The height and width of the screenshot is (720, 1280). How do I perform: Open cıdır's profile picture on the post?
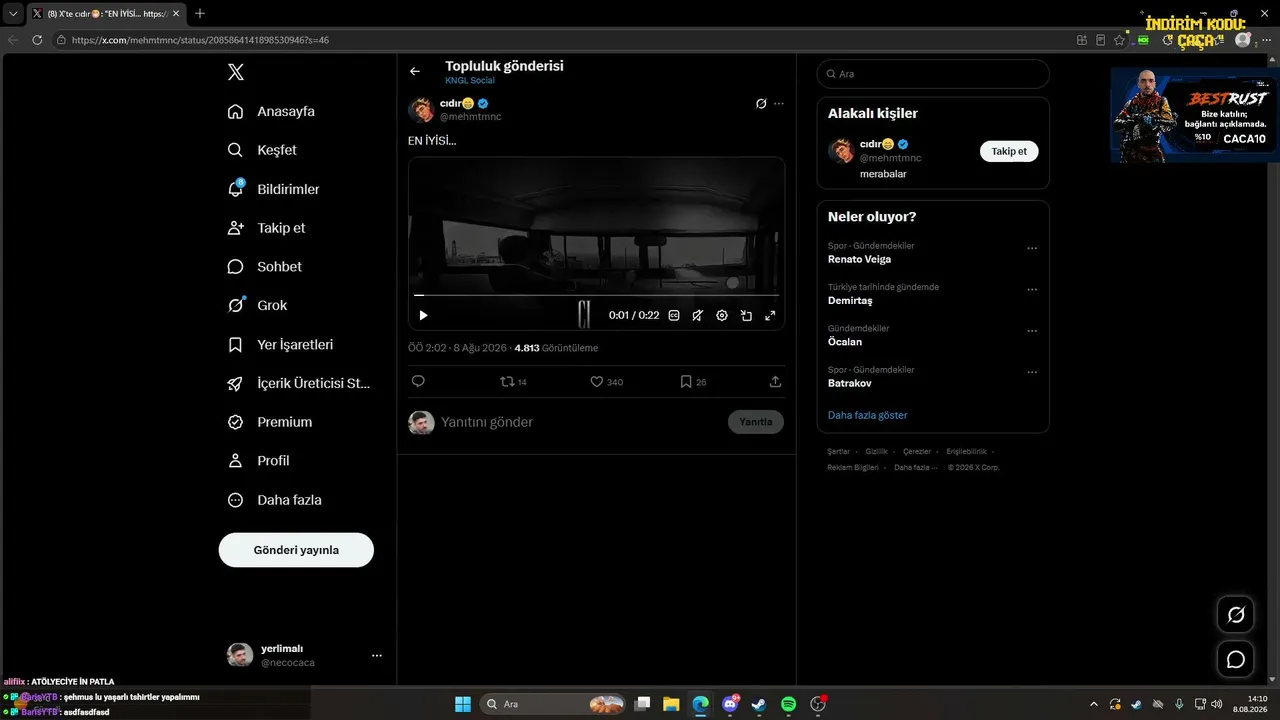(x=421, y=110)
